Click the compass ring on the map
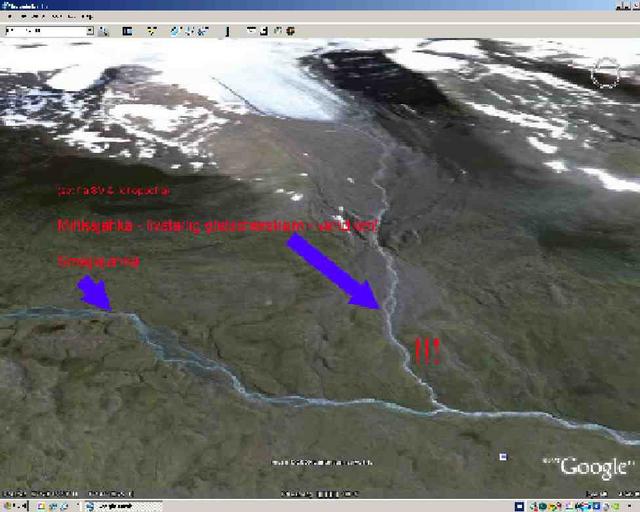This screenshot has width=640, height=512. click(x=605, y=72)
